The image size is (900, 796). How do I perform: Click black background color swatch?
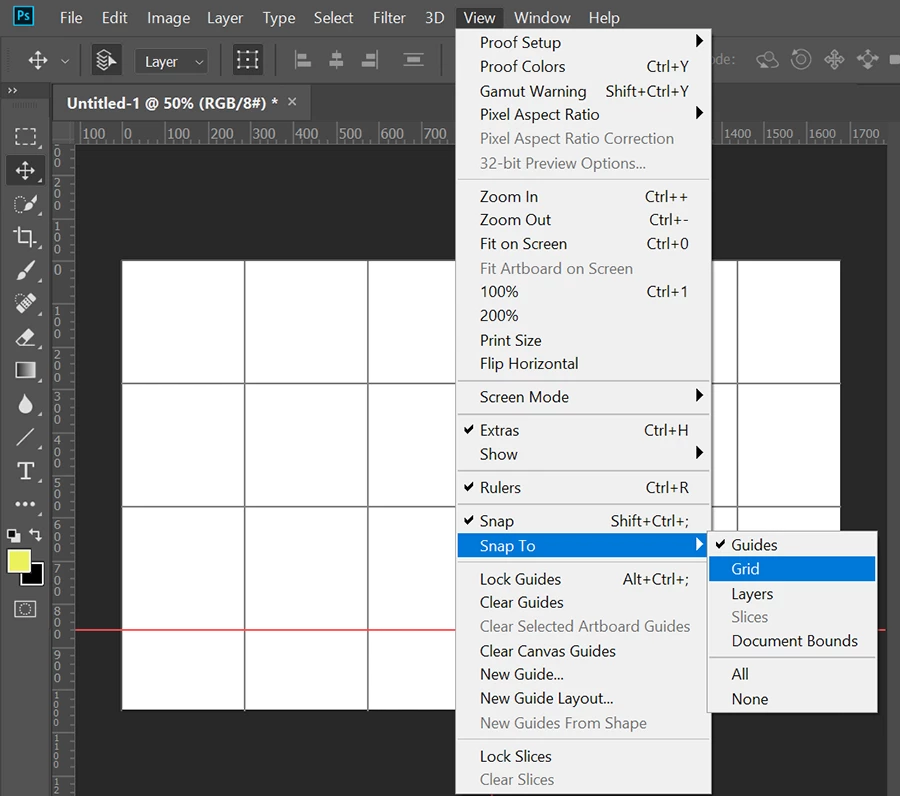(37, 577)
